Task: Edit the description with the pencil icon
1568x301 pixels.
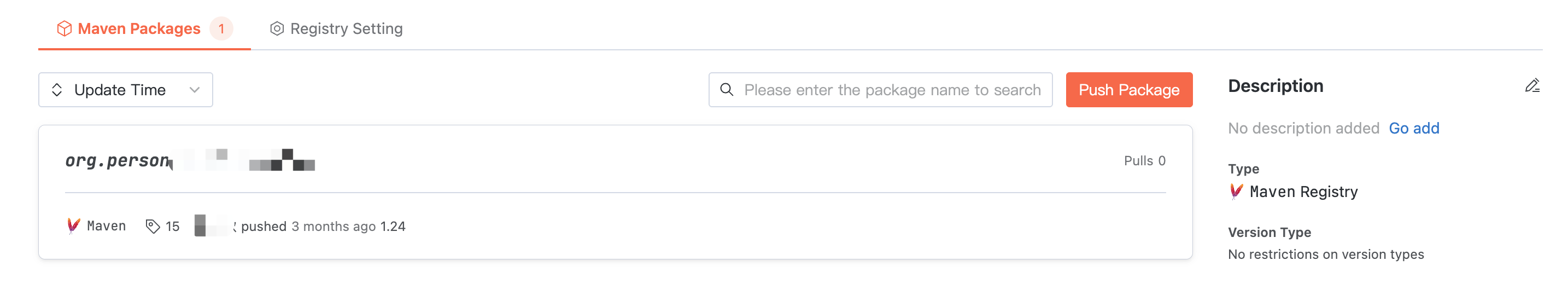Action: click(1531, 86)
